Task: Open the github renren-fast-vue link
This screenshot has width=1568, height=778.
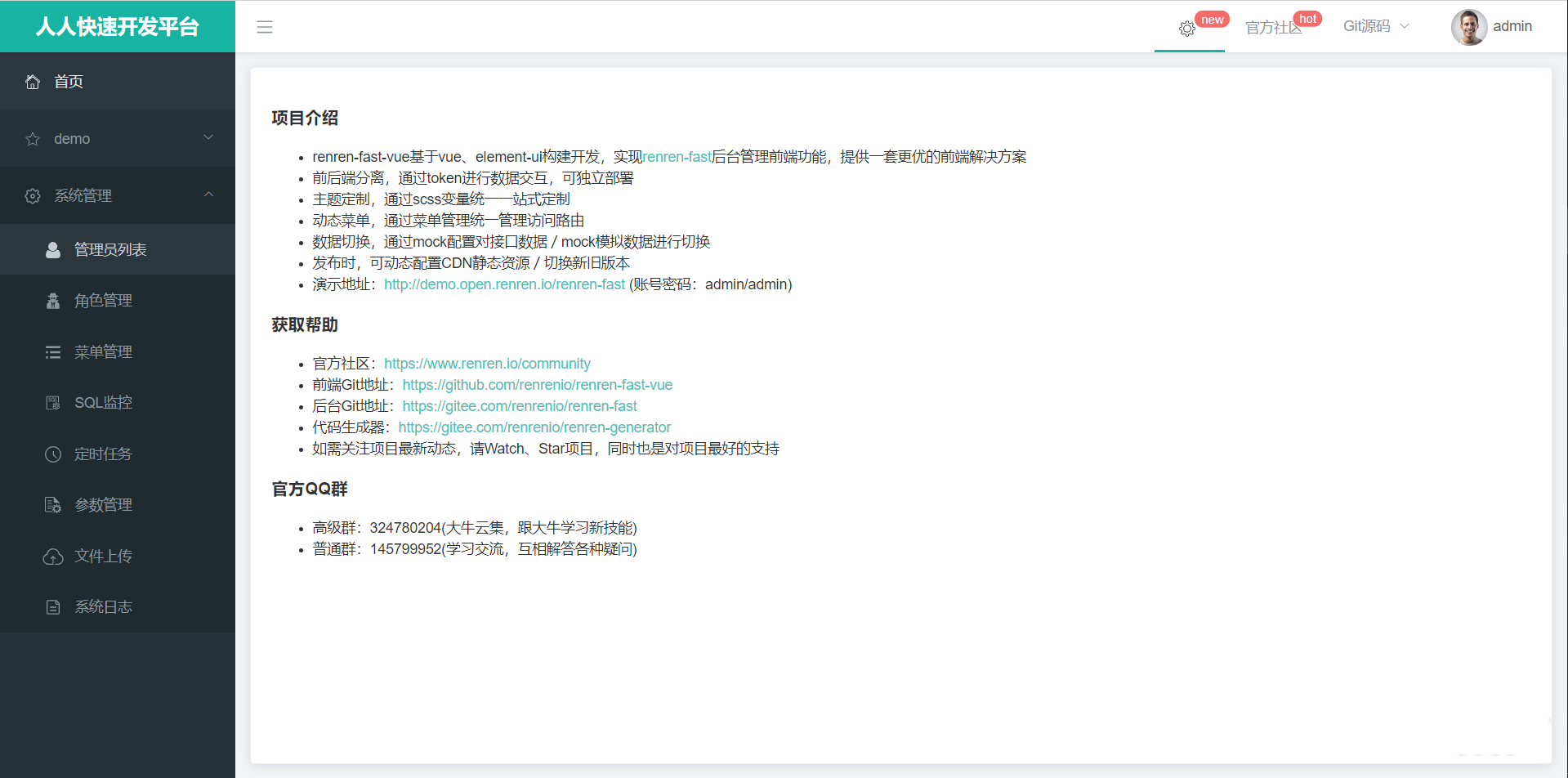Action: coord(538,385)
